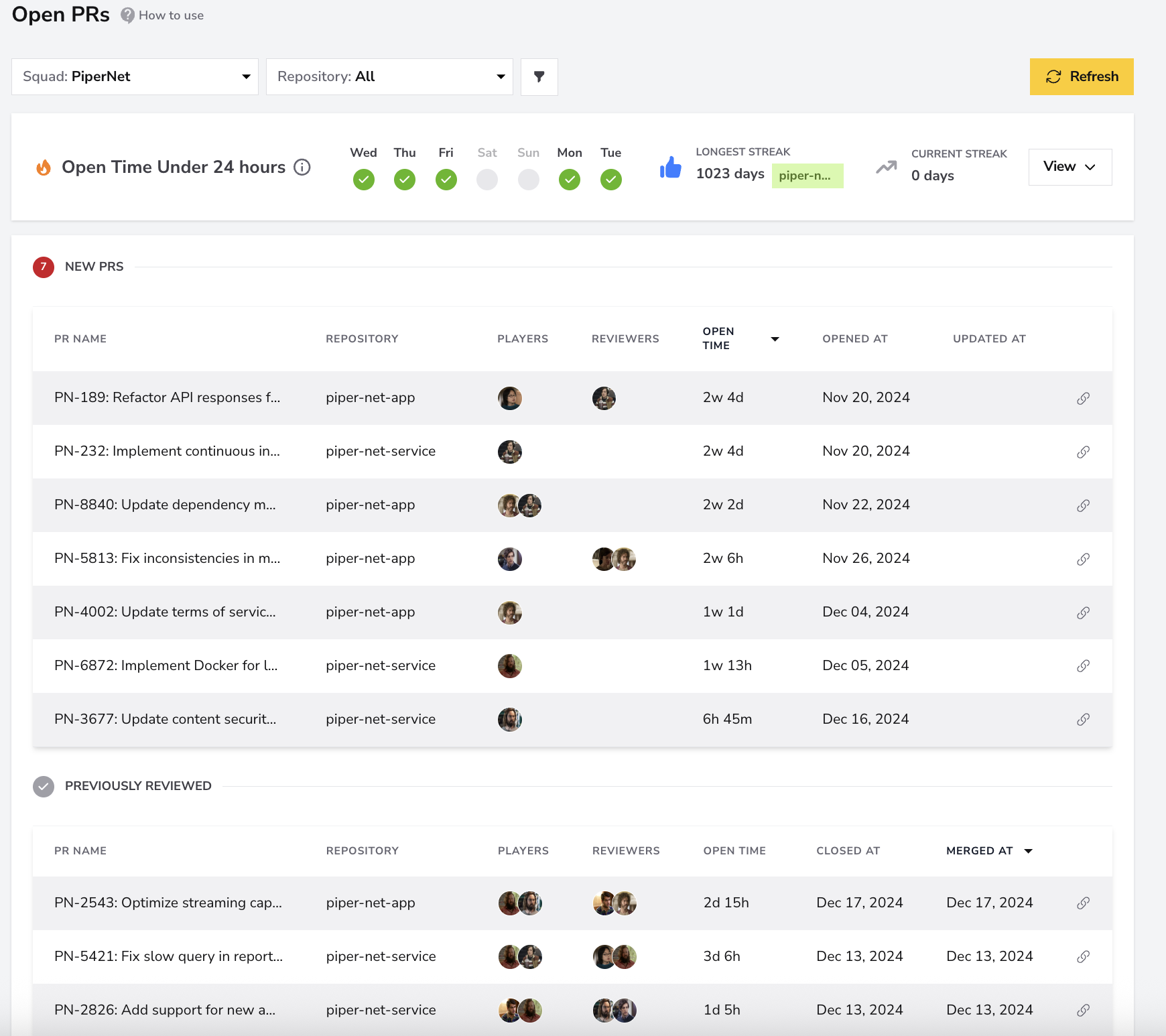Click the PR NAME column header in New PRs

tap(80, 339)
